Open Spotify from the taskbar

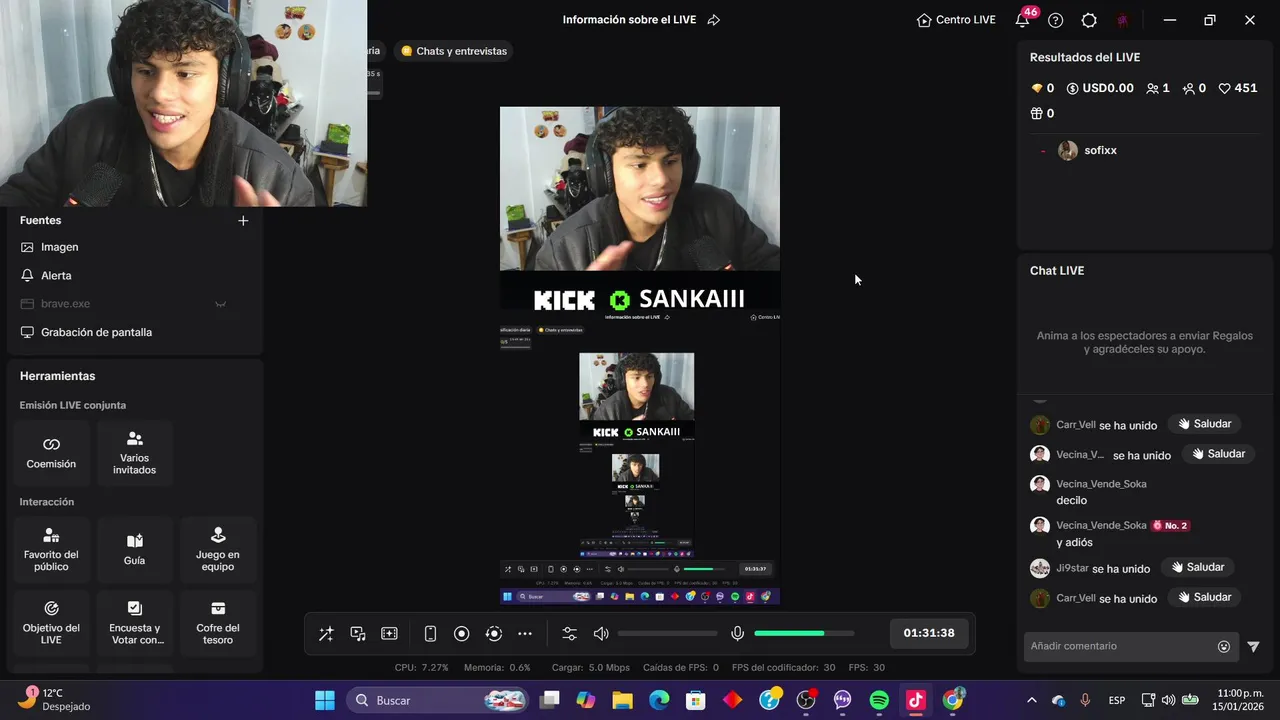tap(879, 700)
